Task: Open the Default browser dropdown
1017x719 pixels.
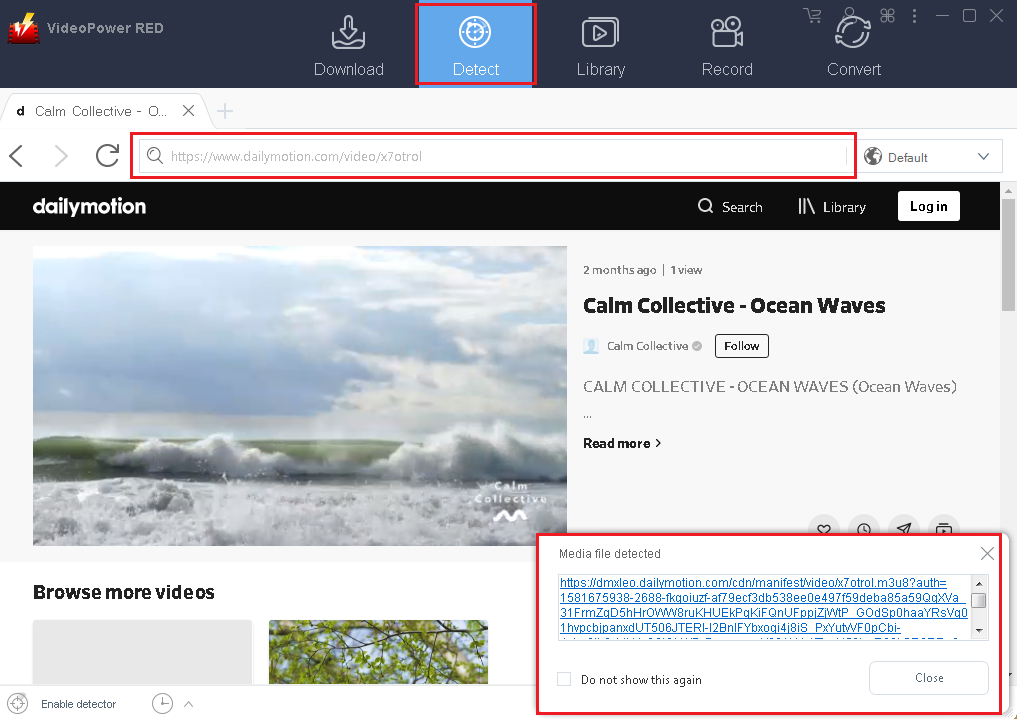Action: [928, 157]
